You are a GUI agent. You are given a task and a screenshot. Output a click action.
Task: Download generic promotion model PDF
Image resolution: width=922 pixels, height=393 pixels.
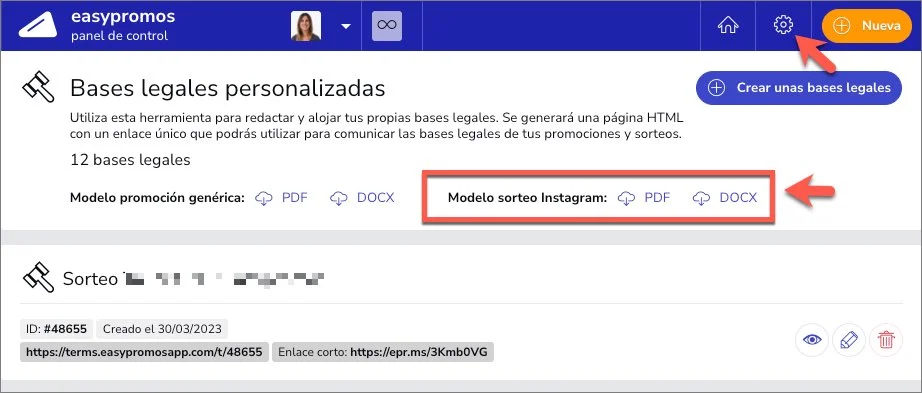coord(282,198)
